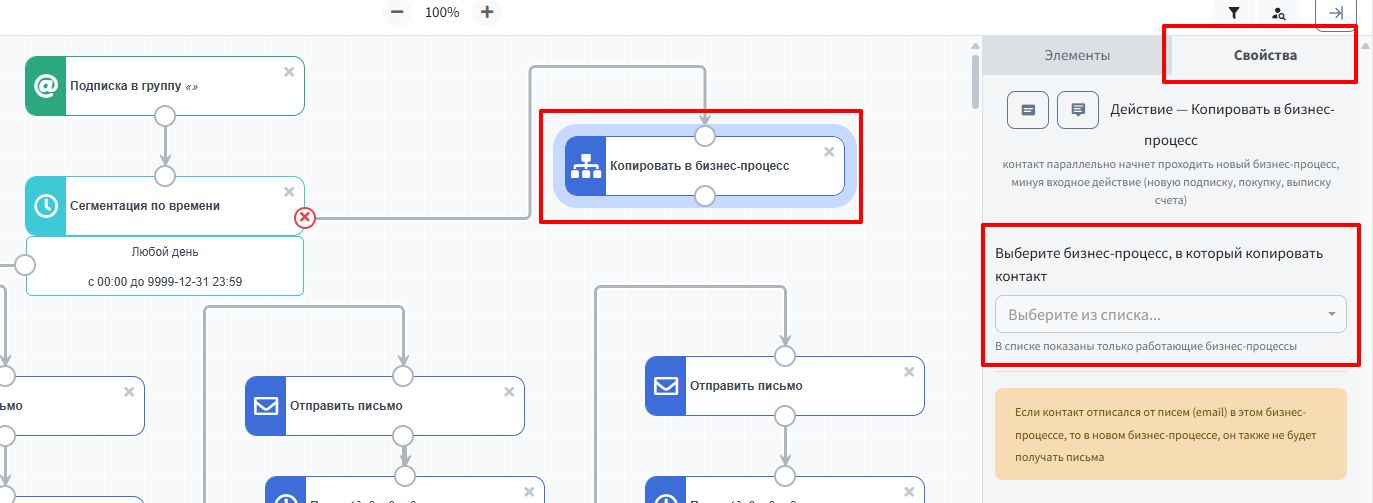Close the right Отправить письмо block

pos(909,372)
